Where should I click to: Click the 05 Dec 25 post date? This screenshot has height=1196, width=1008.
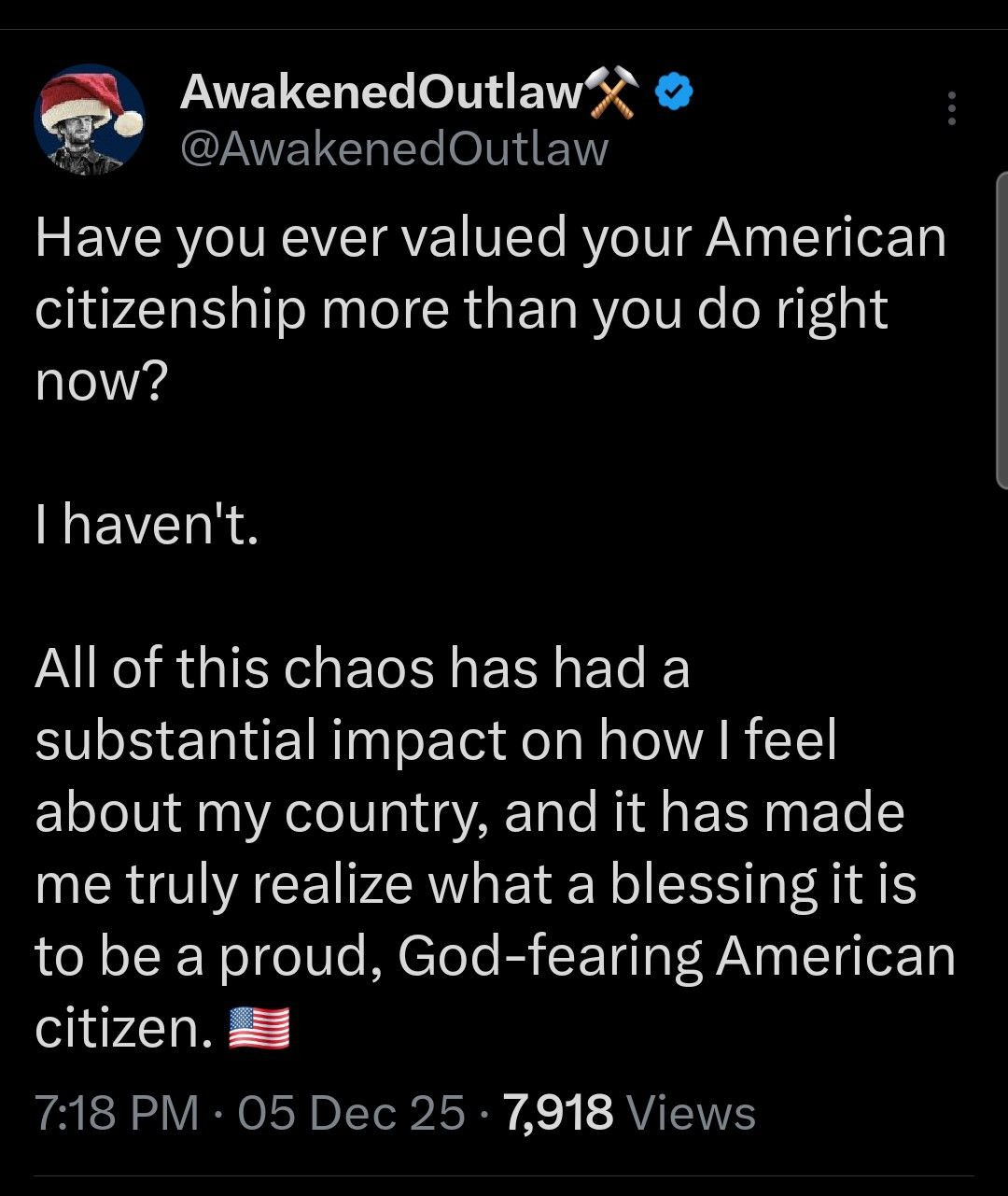pos(351,1113)
